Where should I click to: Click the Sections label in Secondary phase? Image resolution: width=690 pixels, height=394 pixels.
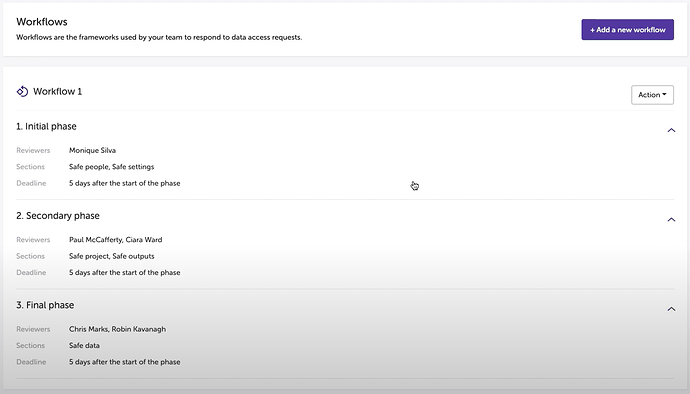point(30,256)
